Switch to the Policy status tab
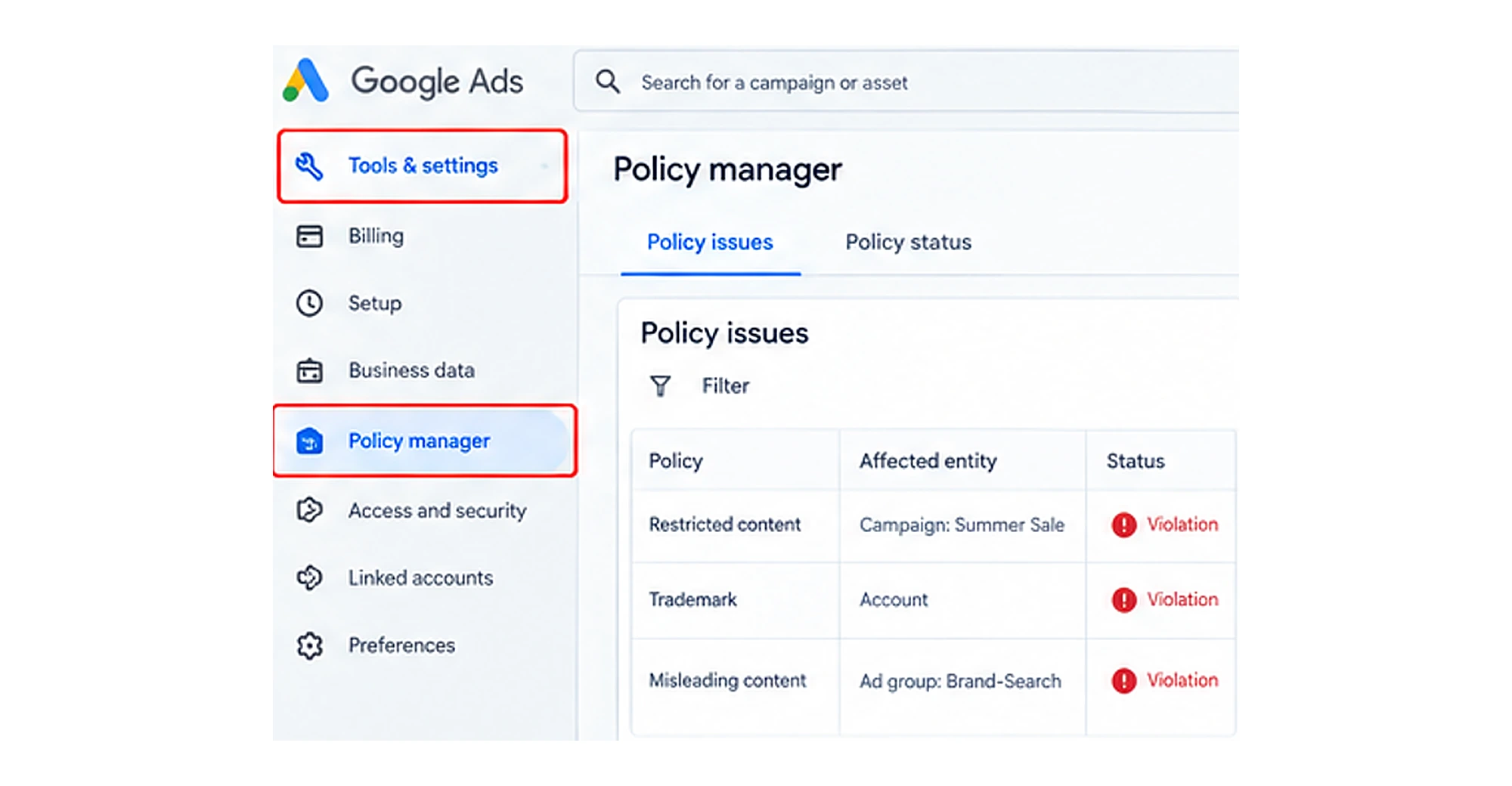The width and height of the screenshot is (1512, 786). [x=908, y=242]
